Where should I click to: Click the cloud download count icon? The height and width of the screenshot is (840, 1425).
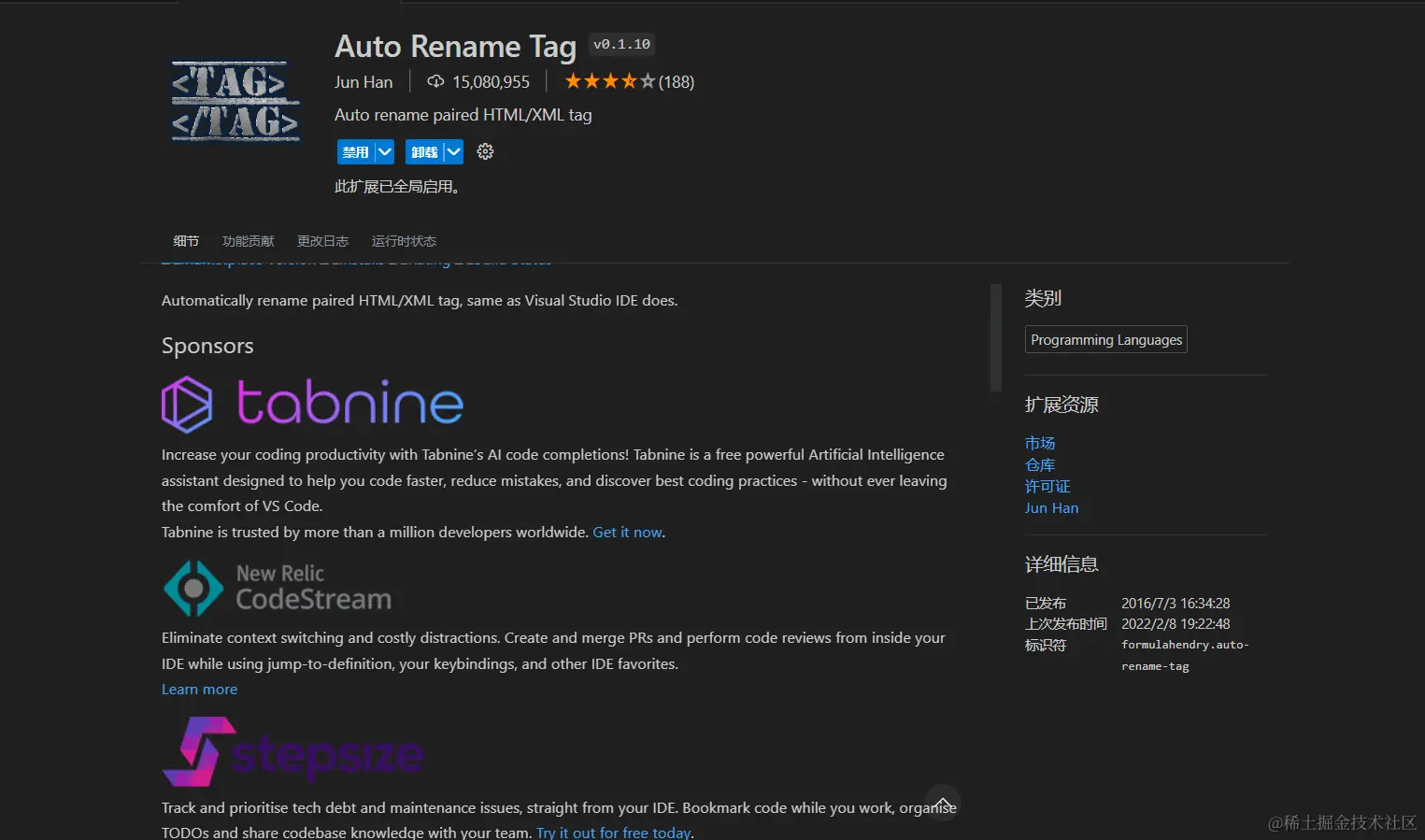435,81
